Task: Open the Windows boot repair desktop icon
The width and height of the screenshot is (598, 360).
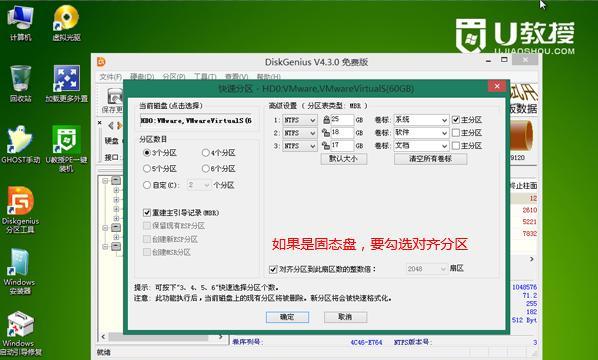Action: [x=20, y=333]
